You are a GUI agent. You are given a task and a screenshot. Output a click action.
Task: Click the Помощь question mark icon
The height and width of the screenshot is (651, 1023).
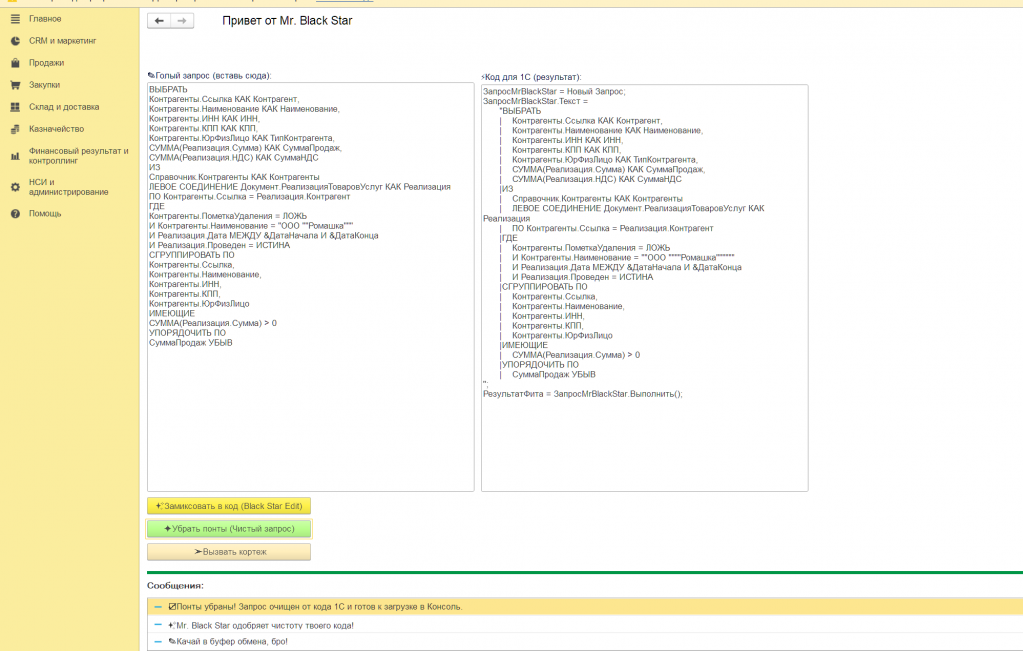coord(15,214)
